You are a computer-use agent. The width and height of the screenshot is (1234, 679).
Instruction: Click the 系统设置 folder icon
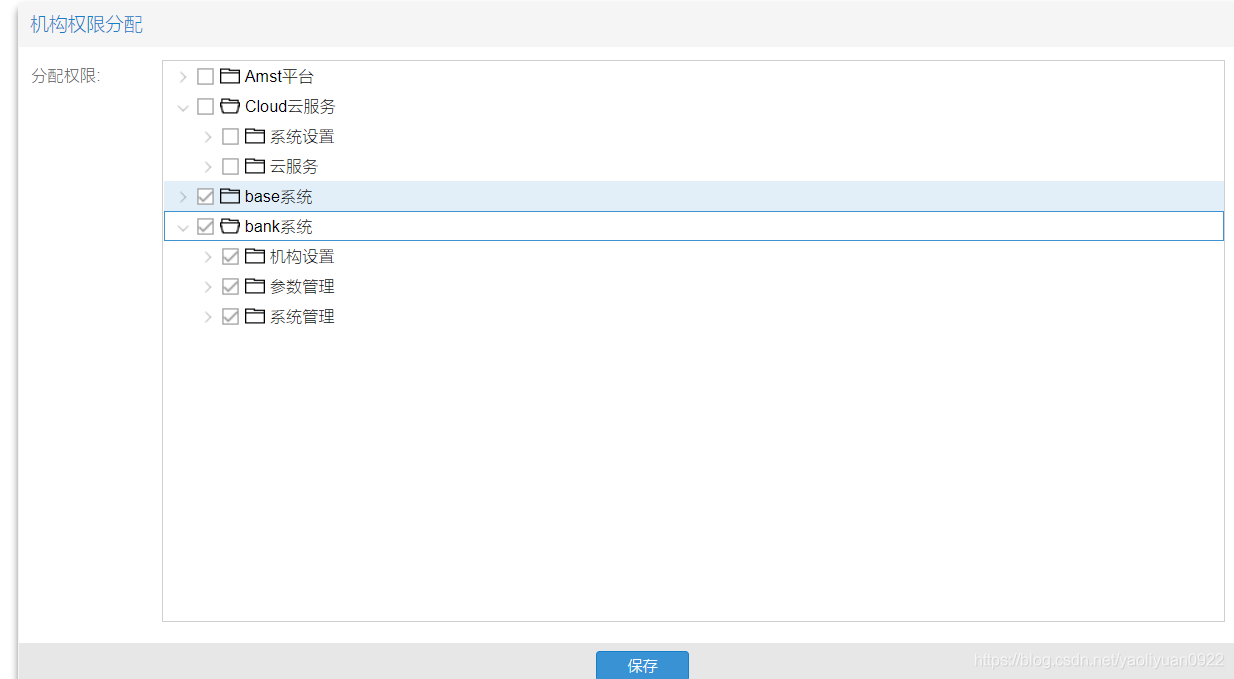[255, 136]
